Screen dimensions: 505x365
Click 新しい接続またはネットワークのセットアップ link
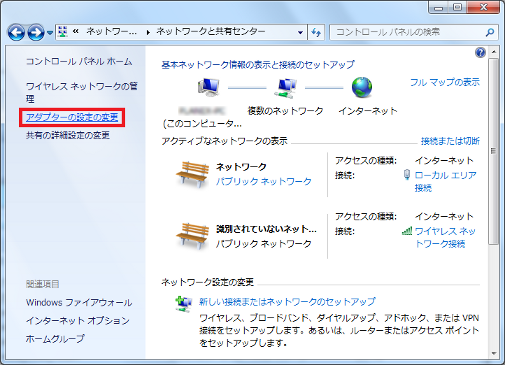coord(287,302)
